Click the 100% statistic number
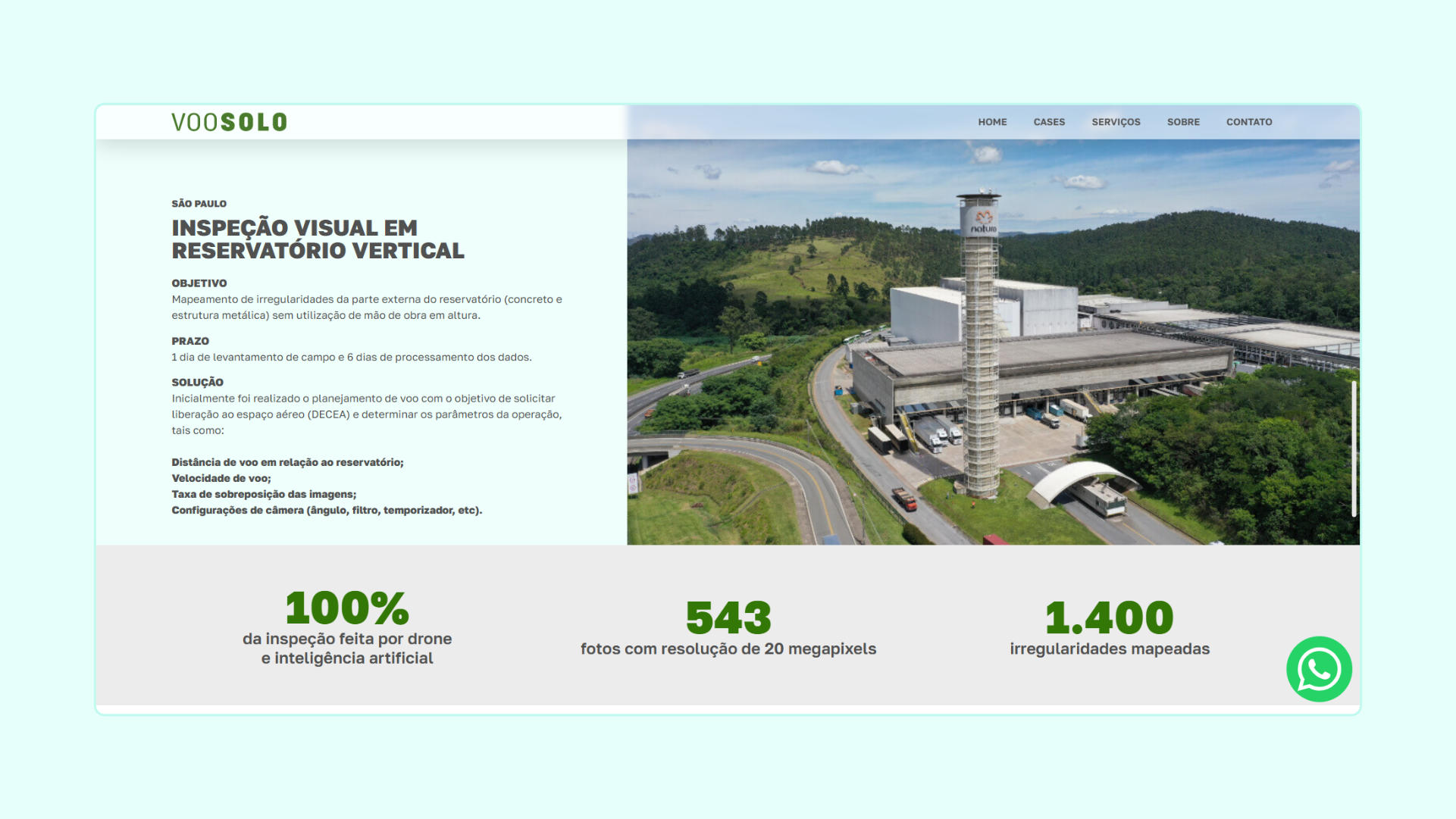The image size is (1456, 819). click(347, 608)
